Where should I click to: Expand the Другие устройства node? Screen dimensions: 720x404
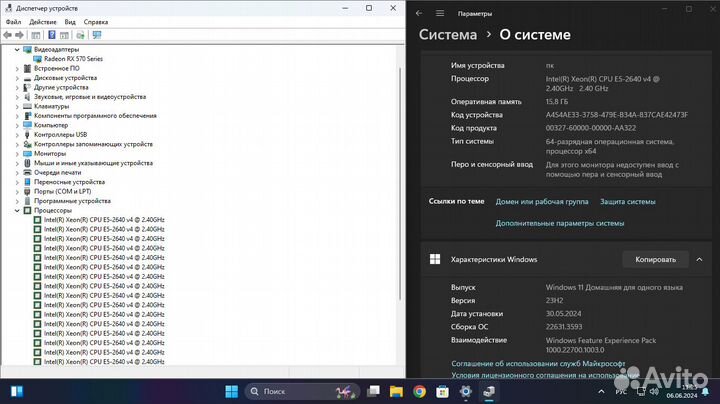click(17, 87)
